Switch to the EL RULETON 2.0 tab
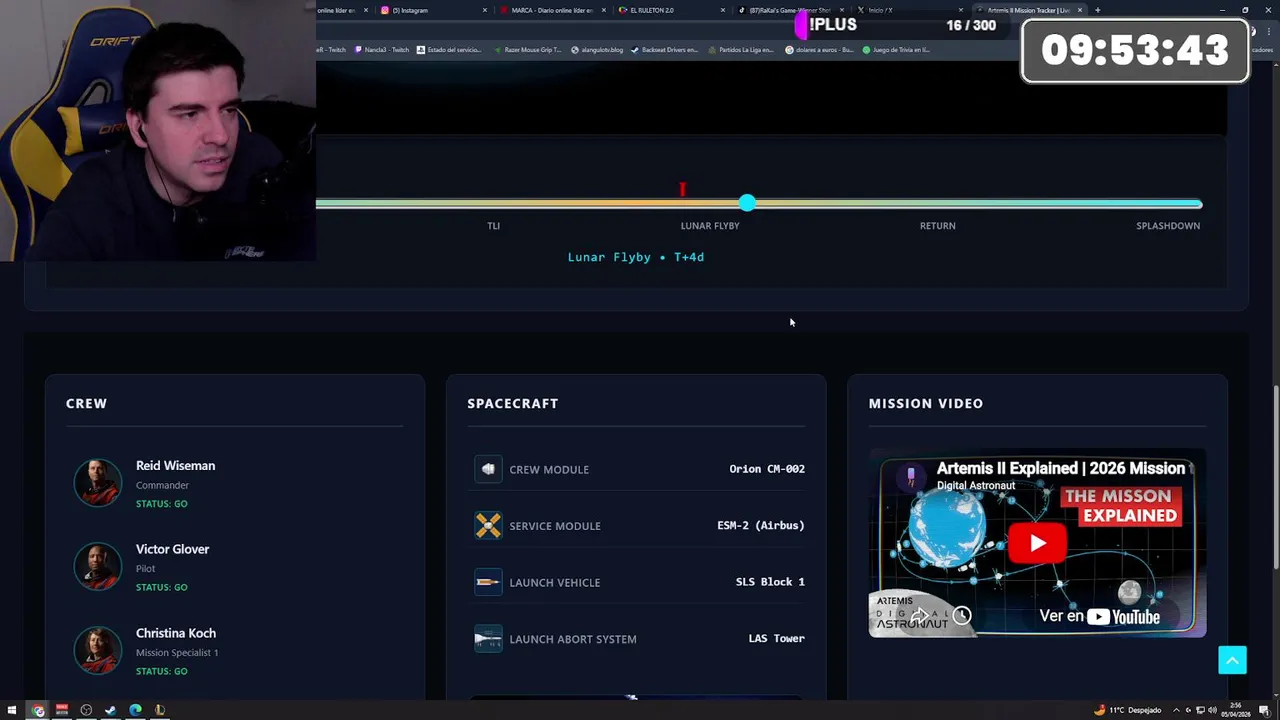 click(670, 10)
